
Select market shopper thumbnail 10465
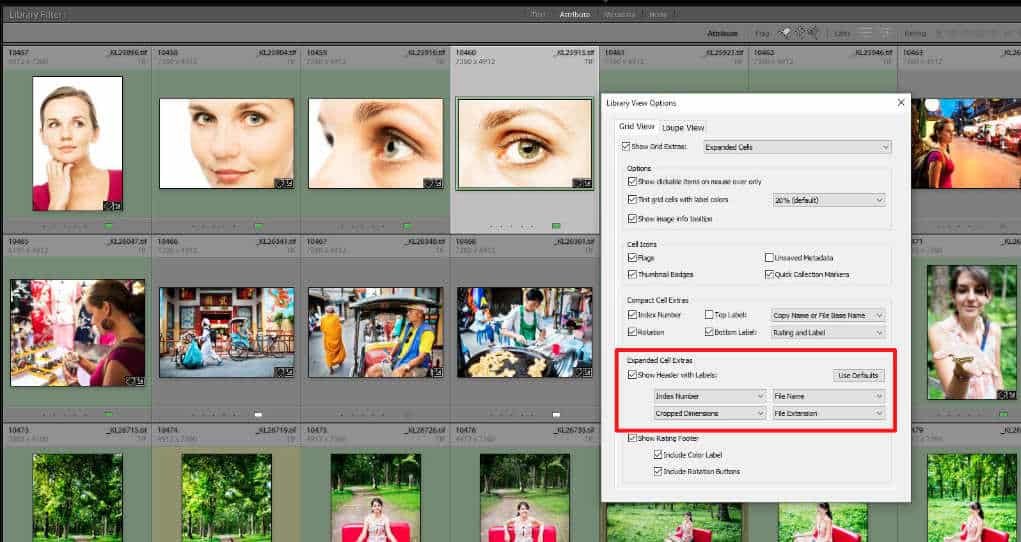click(x=77, y=333)
